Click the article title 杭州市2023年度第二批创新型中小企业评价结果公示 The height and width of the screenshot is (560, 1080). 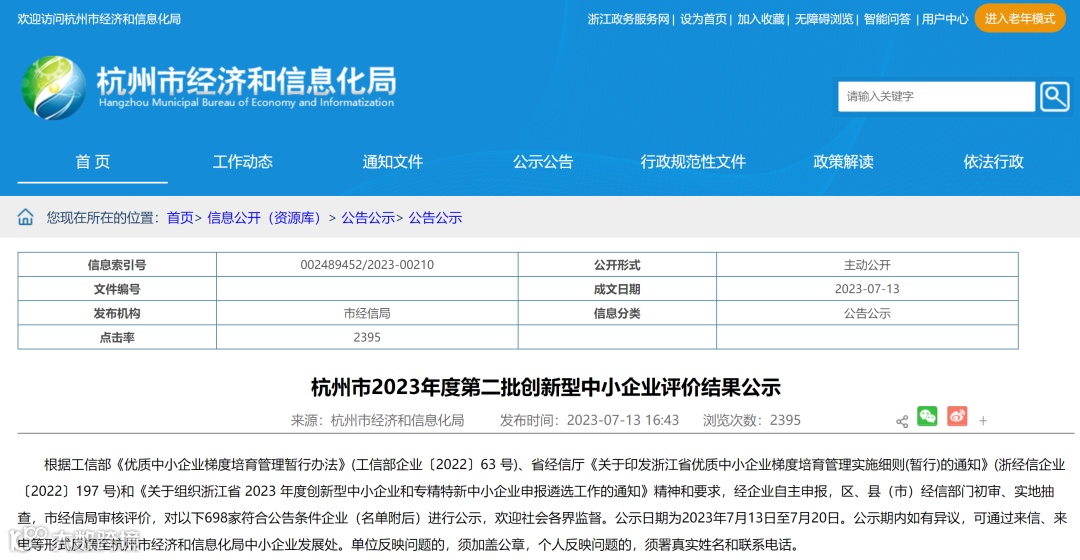[546, 387]
